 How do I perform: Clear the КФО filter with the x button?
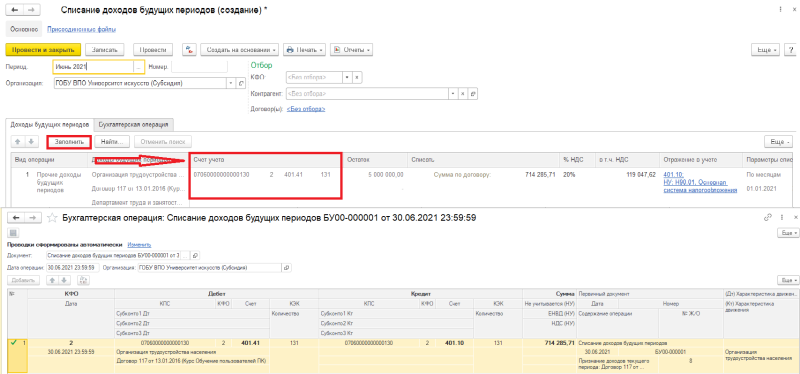tap(357, 78)
